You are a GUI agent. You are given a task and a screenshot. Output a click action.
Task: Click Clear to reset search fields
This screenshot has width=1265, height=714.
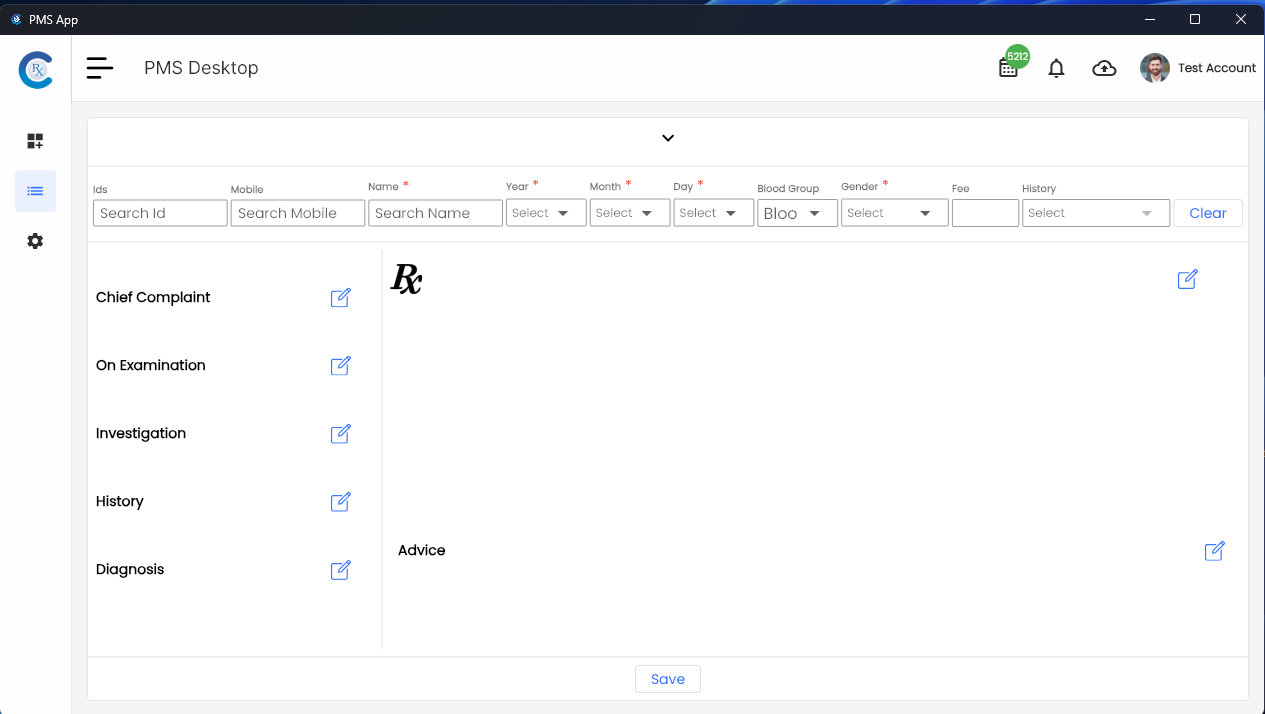(1207, 212)
